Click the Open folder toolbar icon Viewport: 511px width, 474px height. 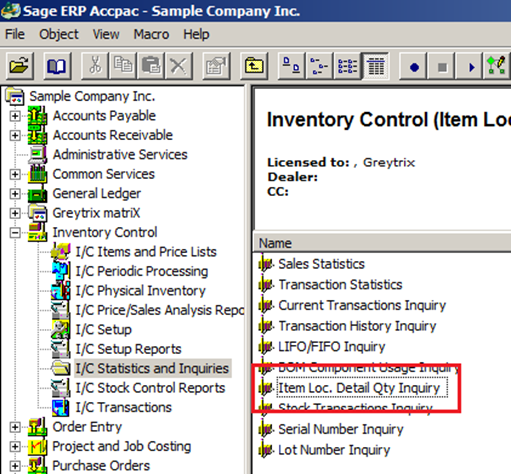click(20, 65)
